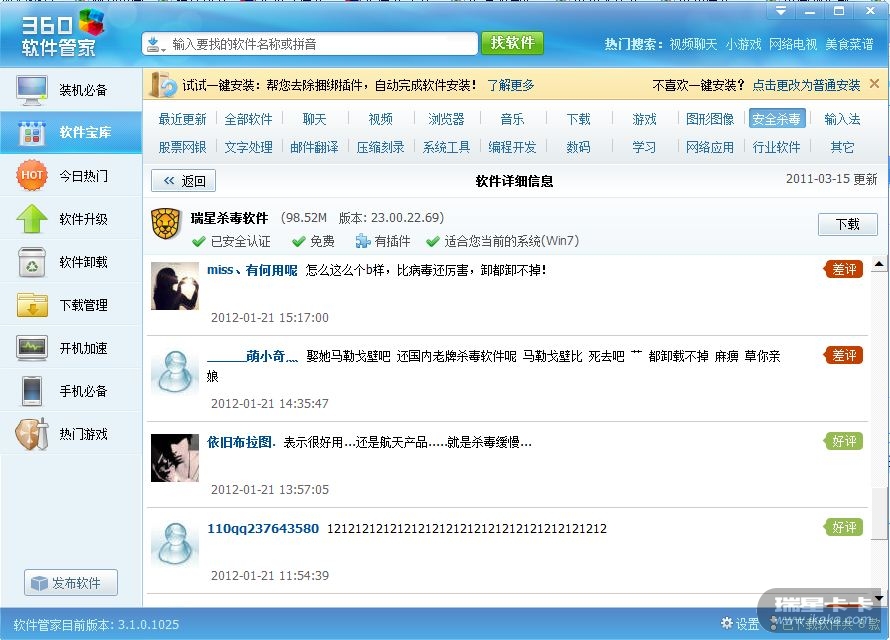
Task: Close the one-click install banner
Action: pyautogui.click(x=875, y=84)
